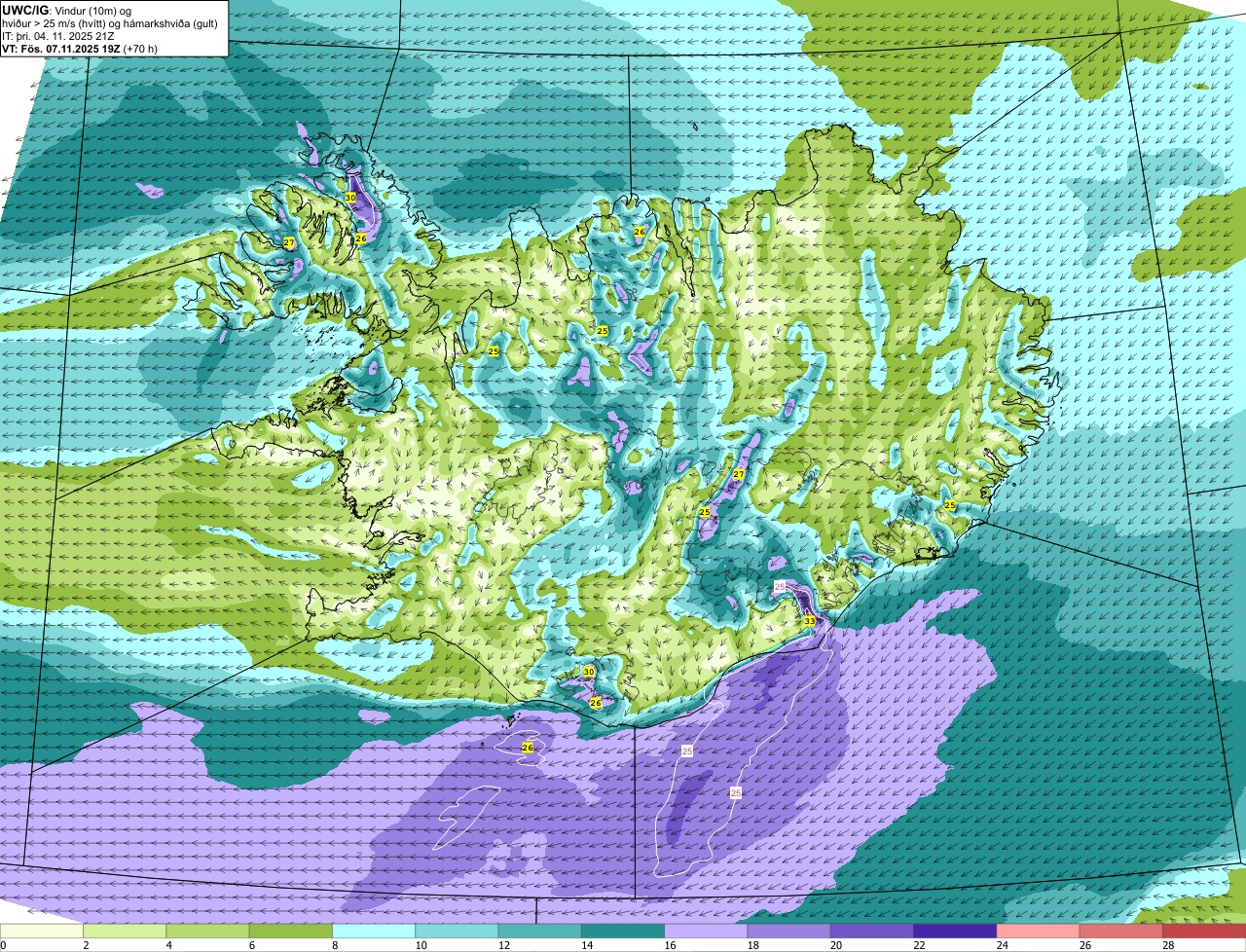1246x952 pixels.
Task: Click the olive green 6–8 m/s legend swatch
Action: click(x=291, y=931)
